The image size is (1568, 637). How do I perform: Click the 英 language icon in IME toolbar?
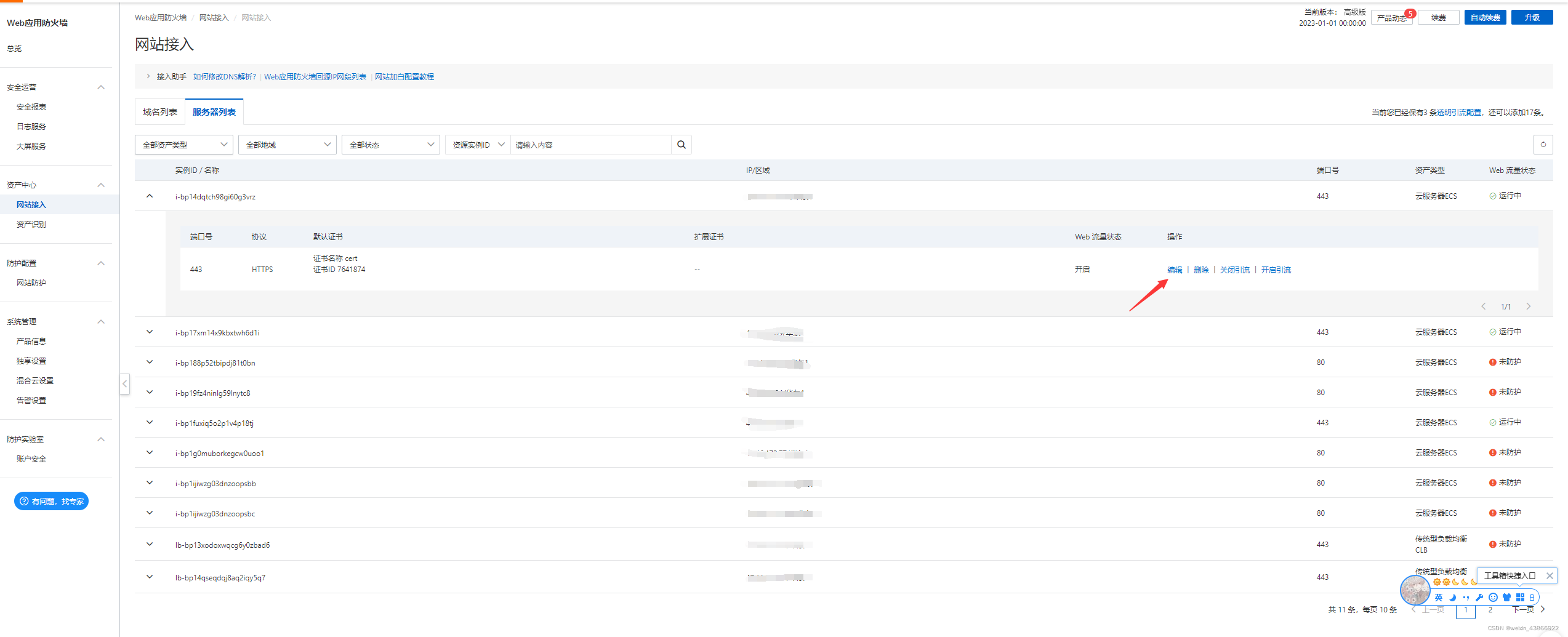(x=1438, y=597)
